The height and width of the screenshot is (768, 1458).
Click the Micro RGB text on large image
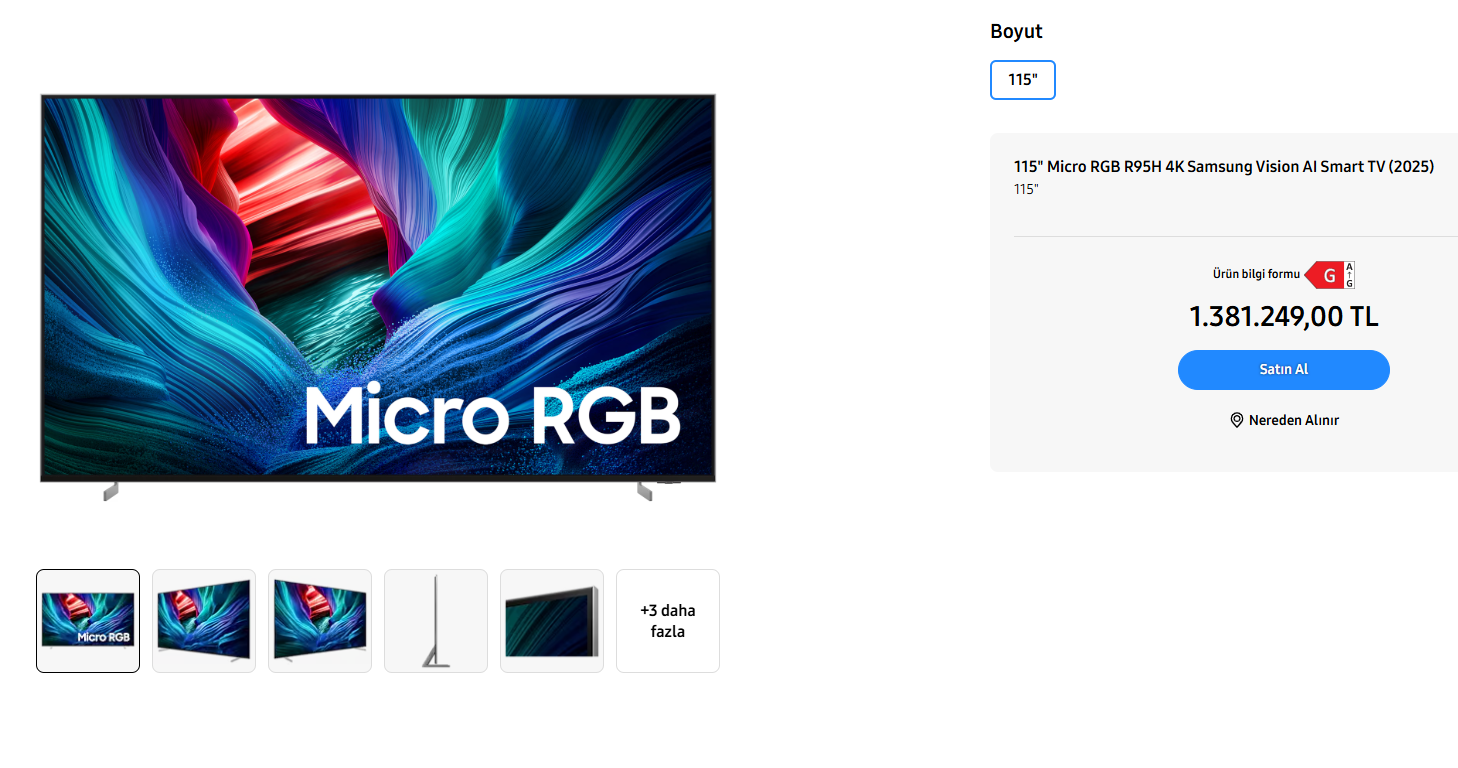point(492,413)
